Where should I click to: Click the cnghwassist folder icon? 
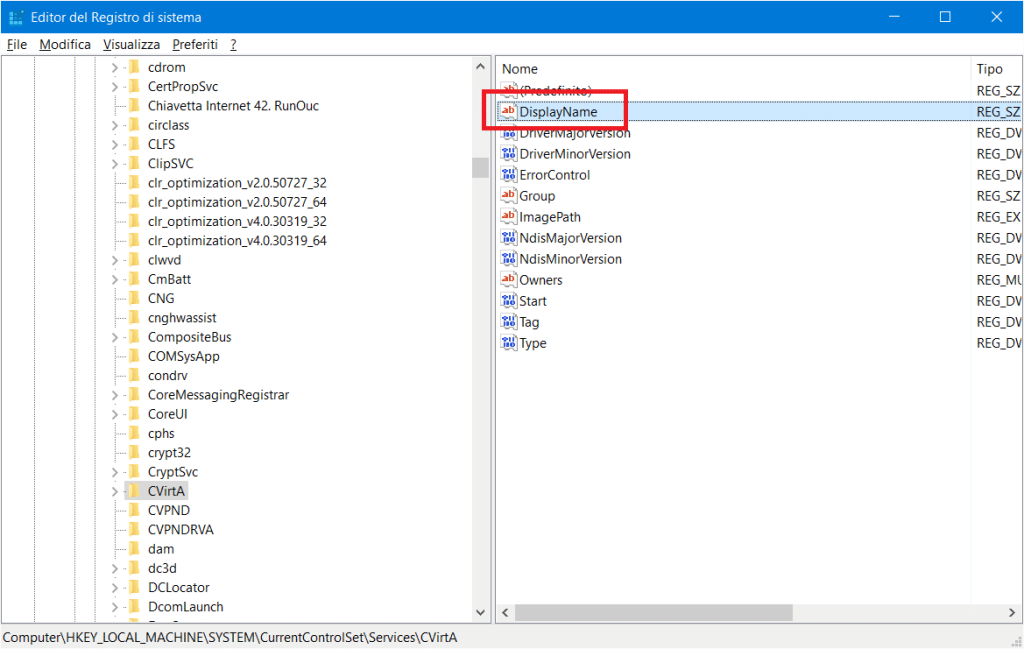[x=135, y=317]
